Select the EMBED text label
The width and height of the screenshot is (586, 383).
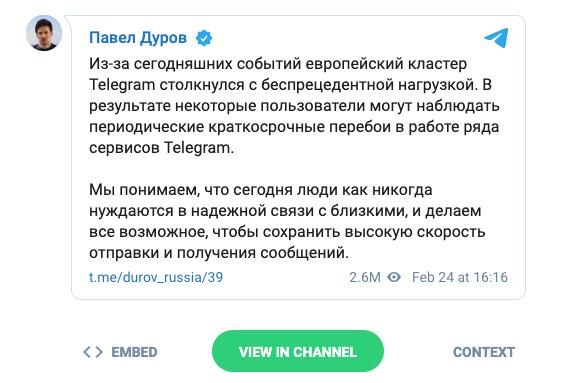click(134, 352)
